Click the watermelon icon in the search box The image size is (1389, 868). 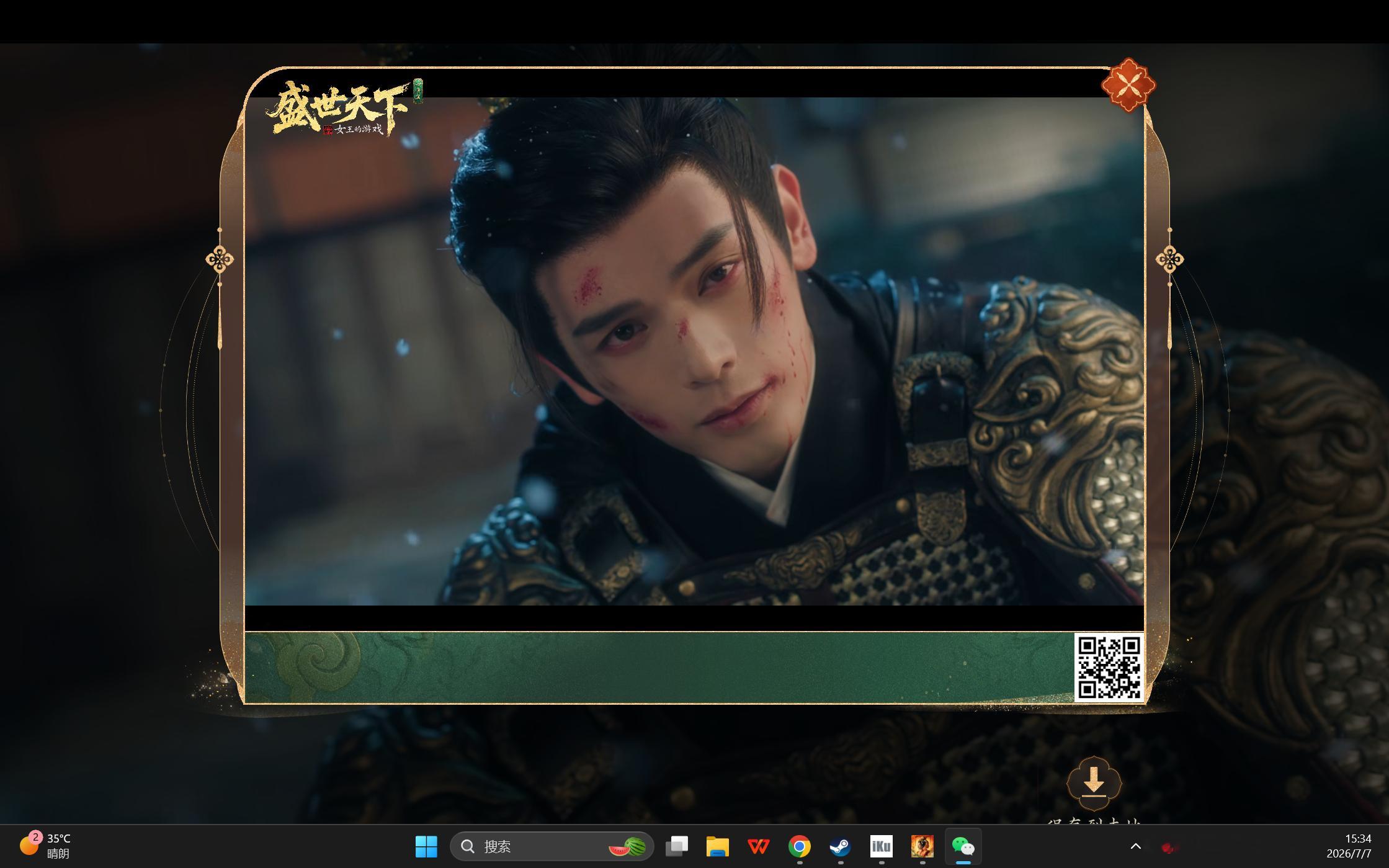pos(627,846)
